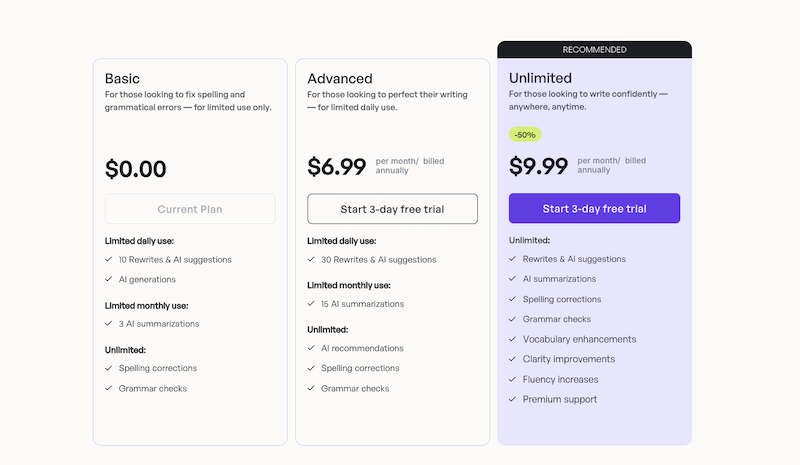The width and height of the screenshot is (800, 465).
Task: Select the Unlimited plan title
Action: coord(540,78)
